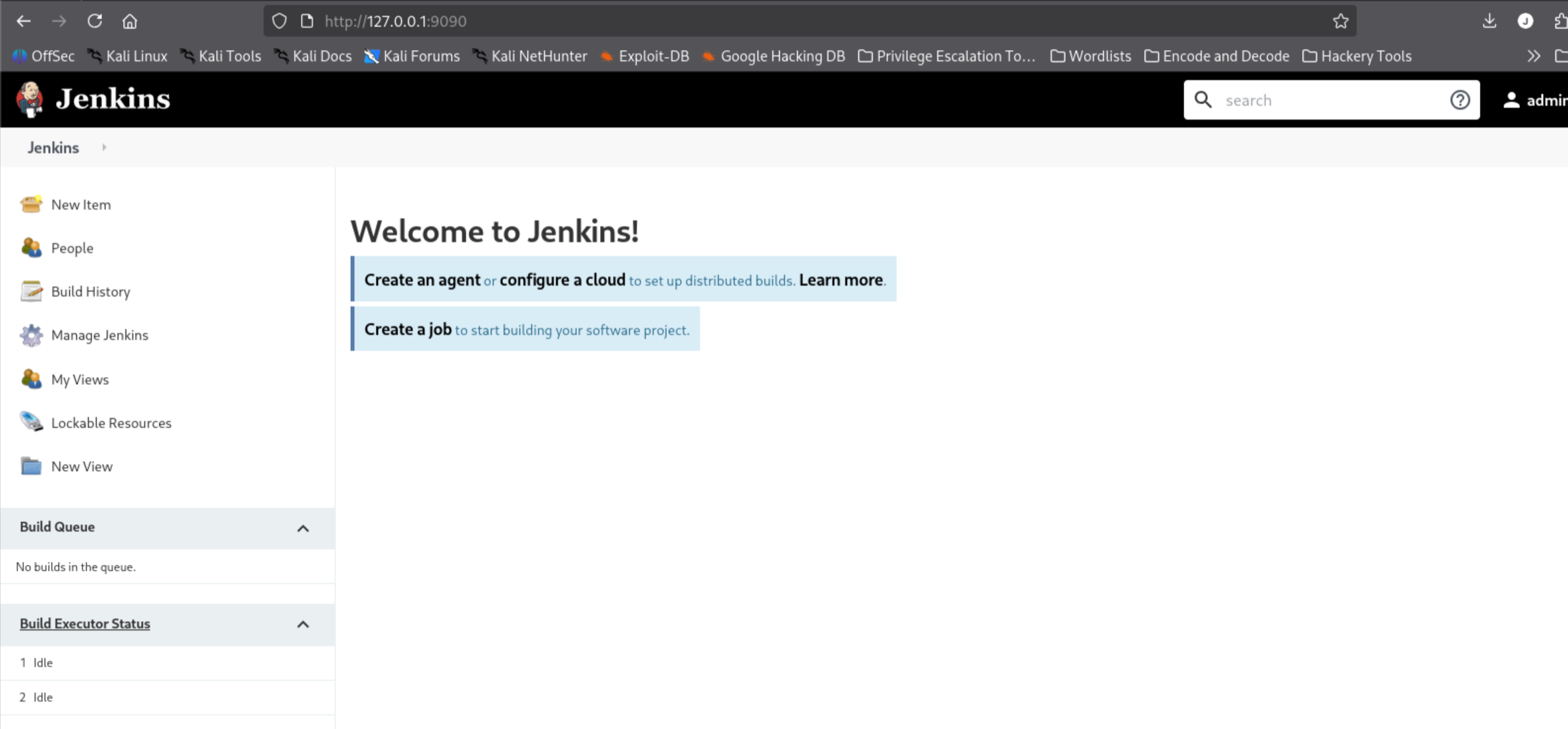Viewport: 1568px width, 729px height.
Task: Click the Build Queue heading text
Action: click(x=57, y=526)
